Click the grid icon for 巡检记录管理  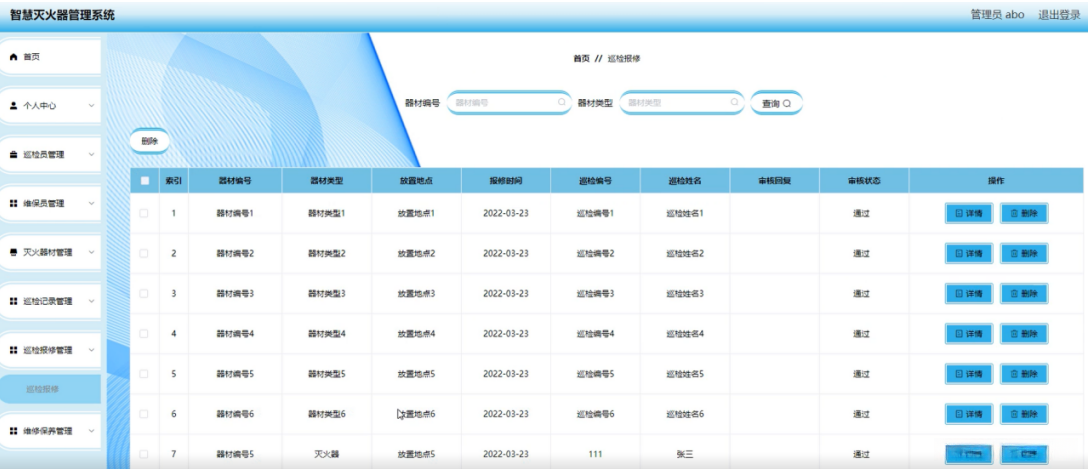coord(13,302)
